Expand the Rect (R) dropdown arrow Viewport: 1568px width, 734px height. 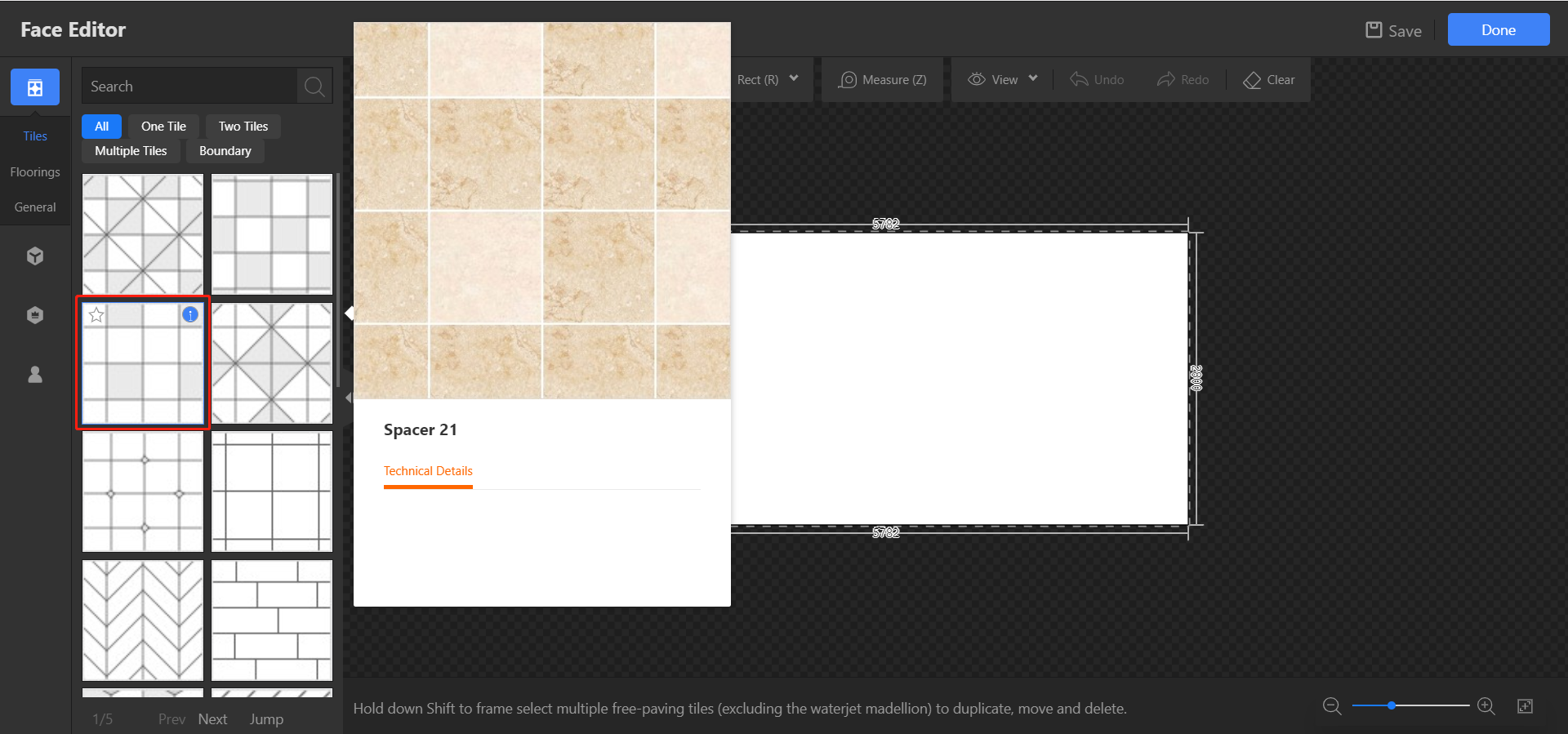(x=794, y=79)
